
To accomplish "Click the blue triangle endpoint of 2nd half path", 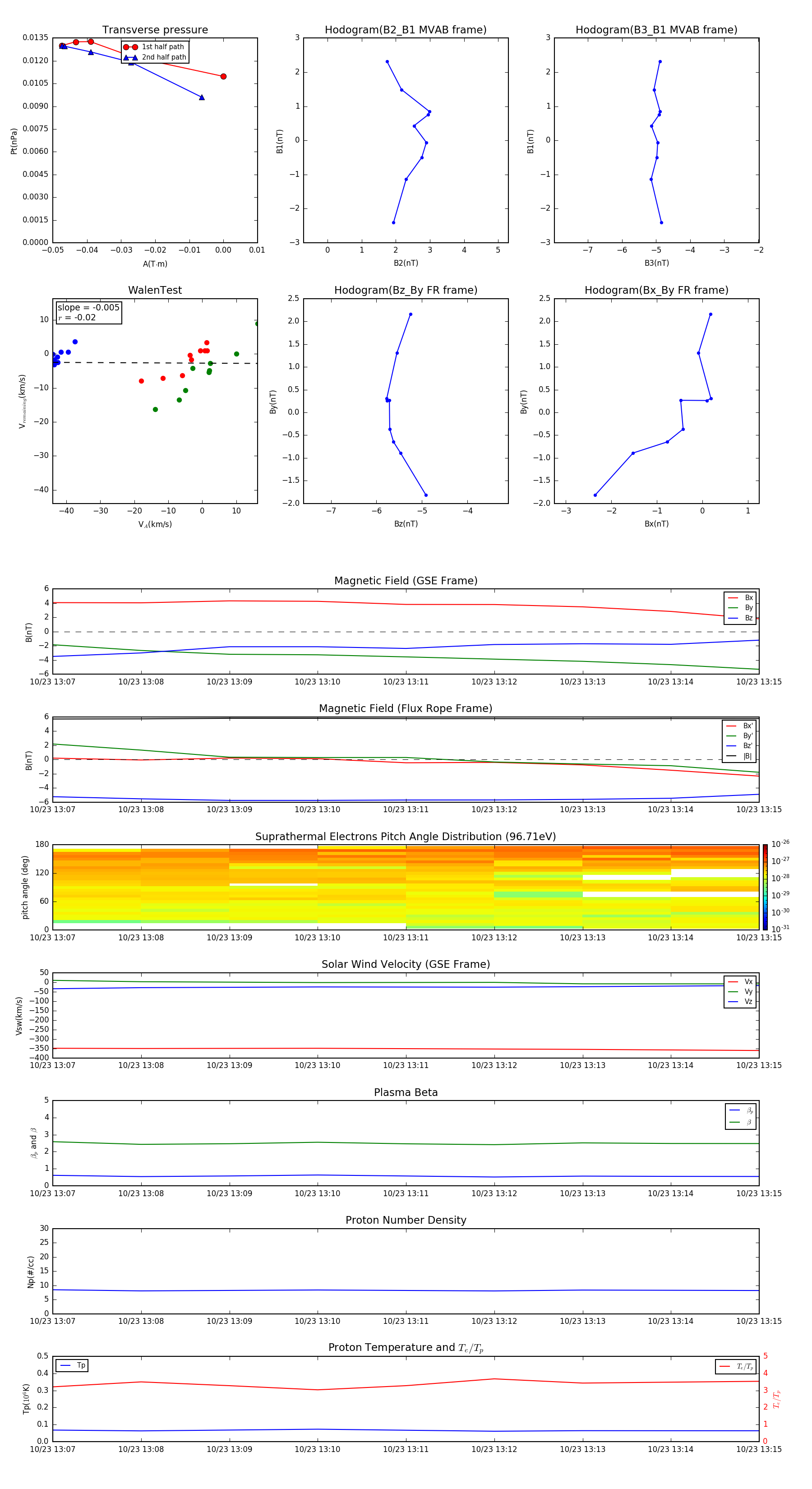I will click(202, 97).
